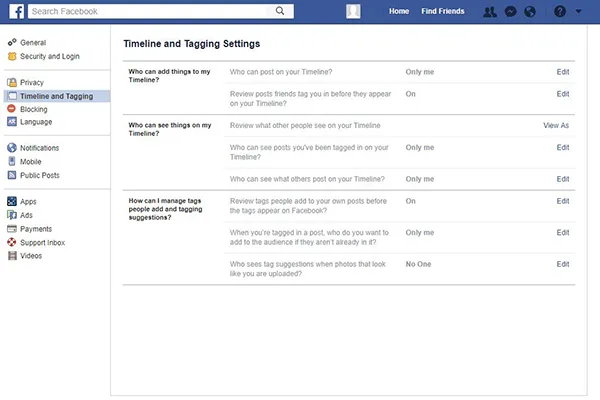Edit who can post on your Timeline
Image resolution: width=600 pixels, height=400 pixels.
pos(562,72)
